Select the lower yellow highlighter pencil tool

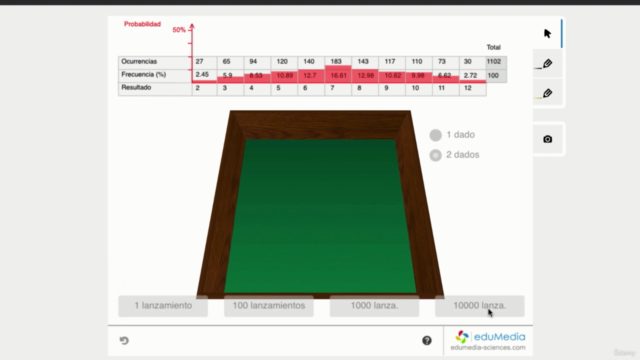[547, 93]
